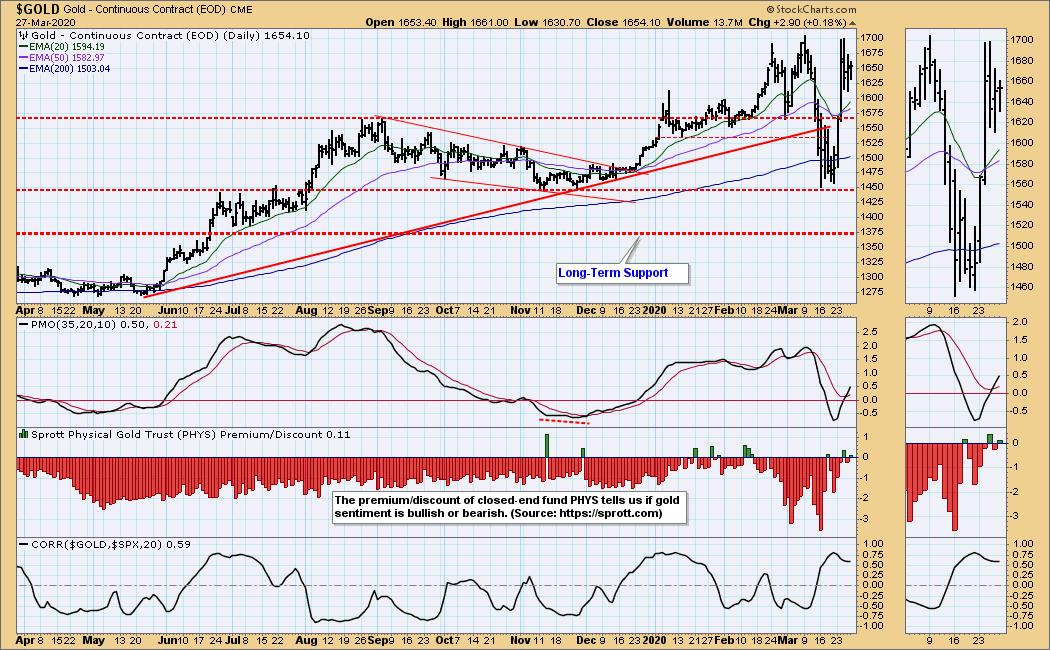Click the purple line marker beside EMA(50)
1050x650 pixels.
pyautogui.click(x=24, y=58)
